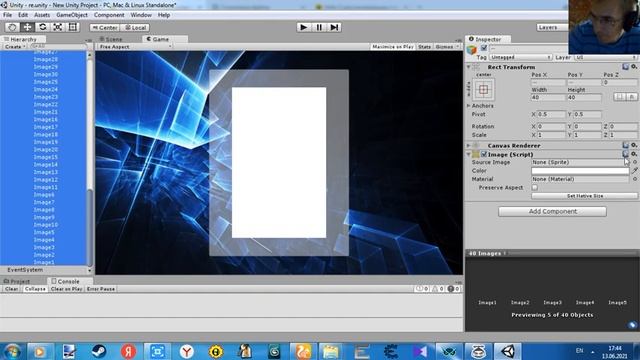Toggle Error Pause in the Console
This screenshot has height=360, width=640.
(x=101, y=289)
